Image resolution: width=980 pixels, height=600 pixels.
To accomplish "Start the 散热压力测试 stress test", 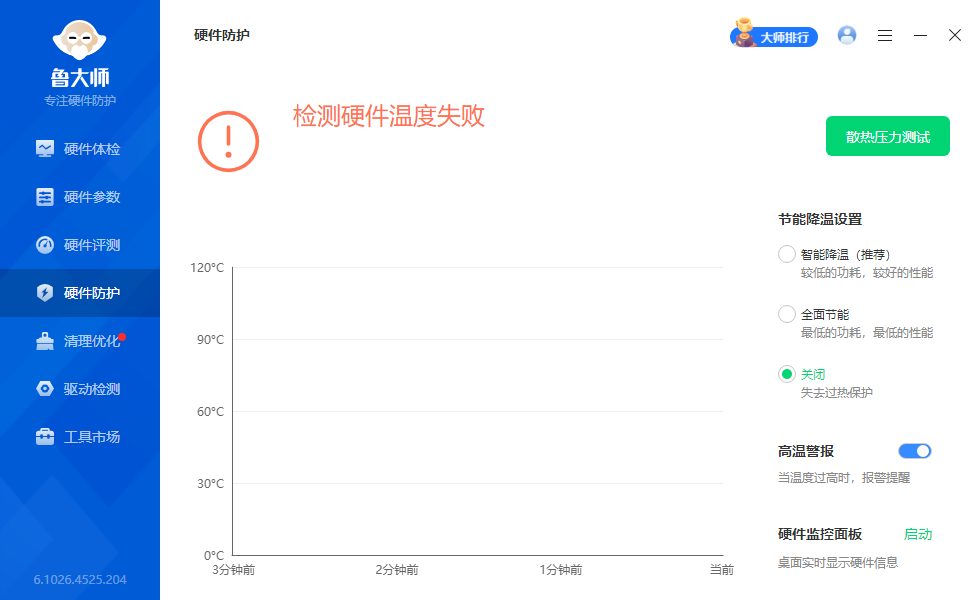I will [887, 136].
